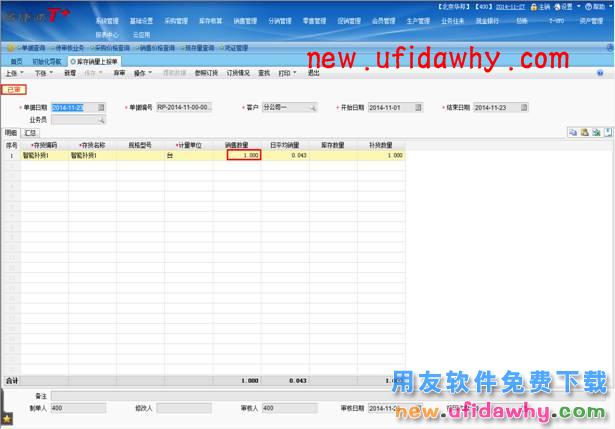
Task: Open the 生产管理 menu
Action: coord(418,21)
